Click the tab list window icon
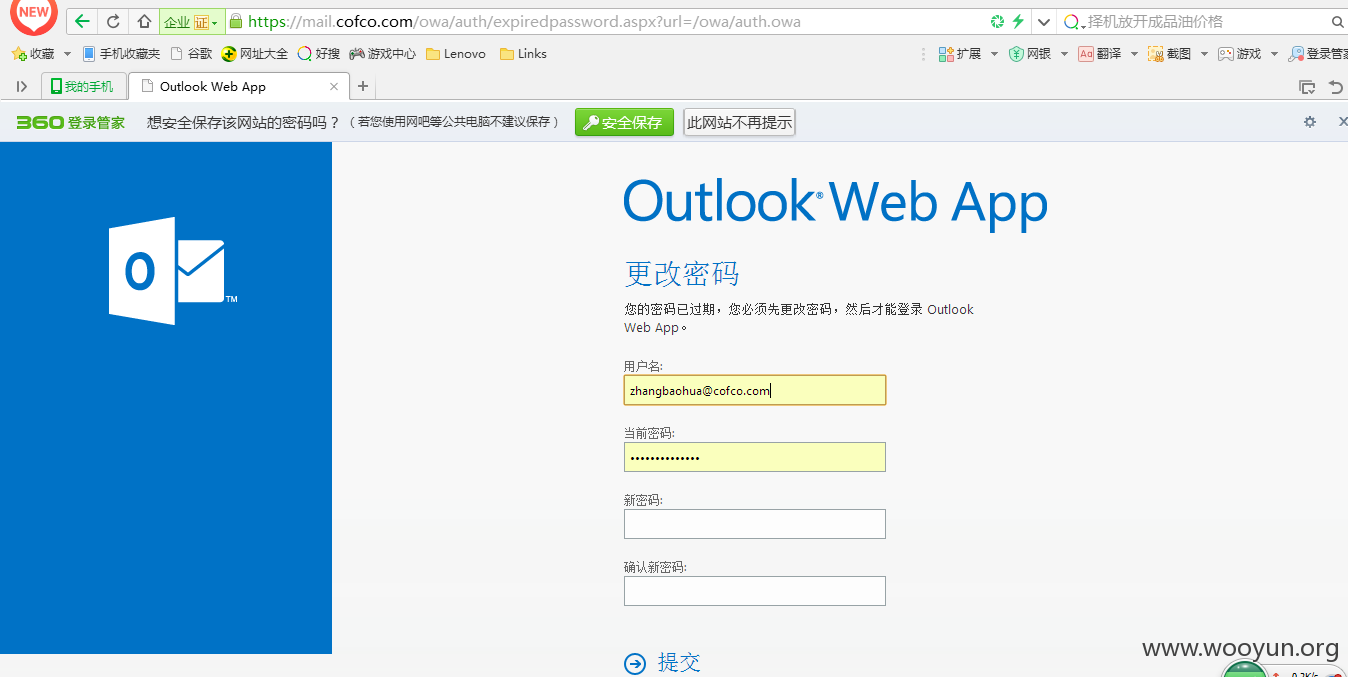This screenshot has height=677, width=1348. click(x=1306, y=87)
